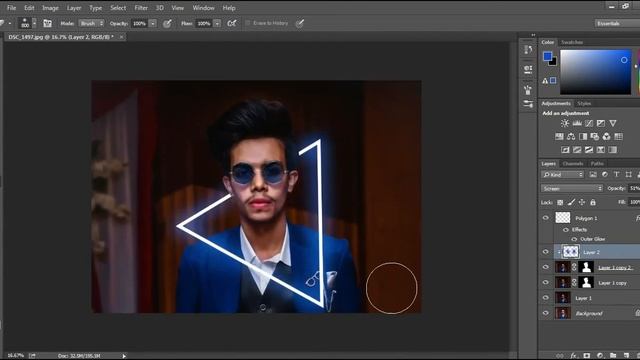Viewport: 640px width, 360px height.
Task: Add a Gradient Map adjustment
Action: (613, 150)
